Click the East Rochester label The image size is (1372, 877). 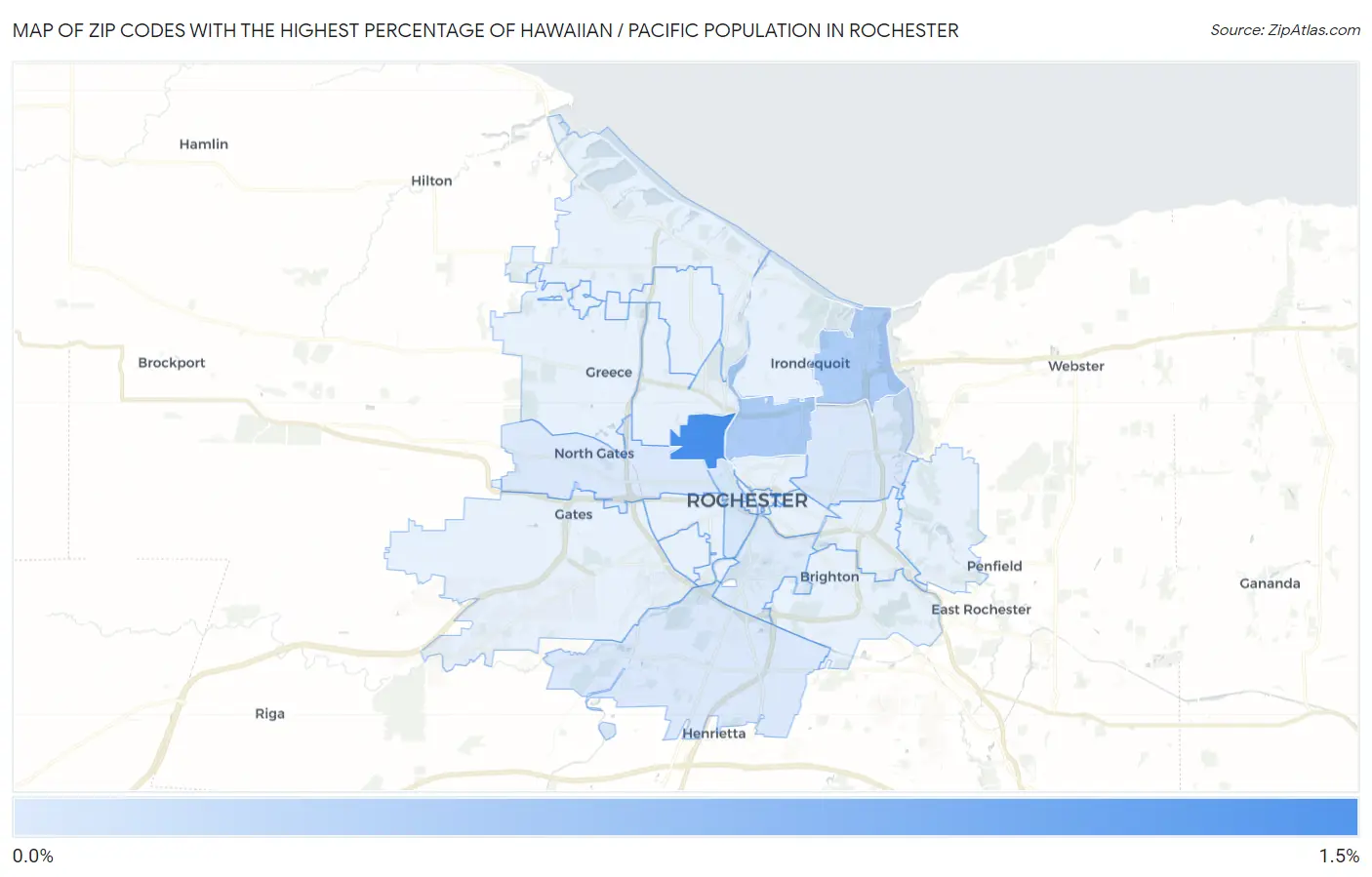coord(981,609)
